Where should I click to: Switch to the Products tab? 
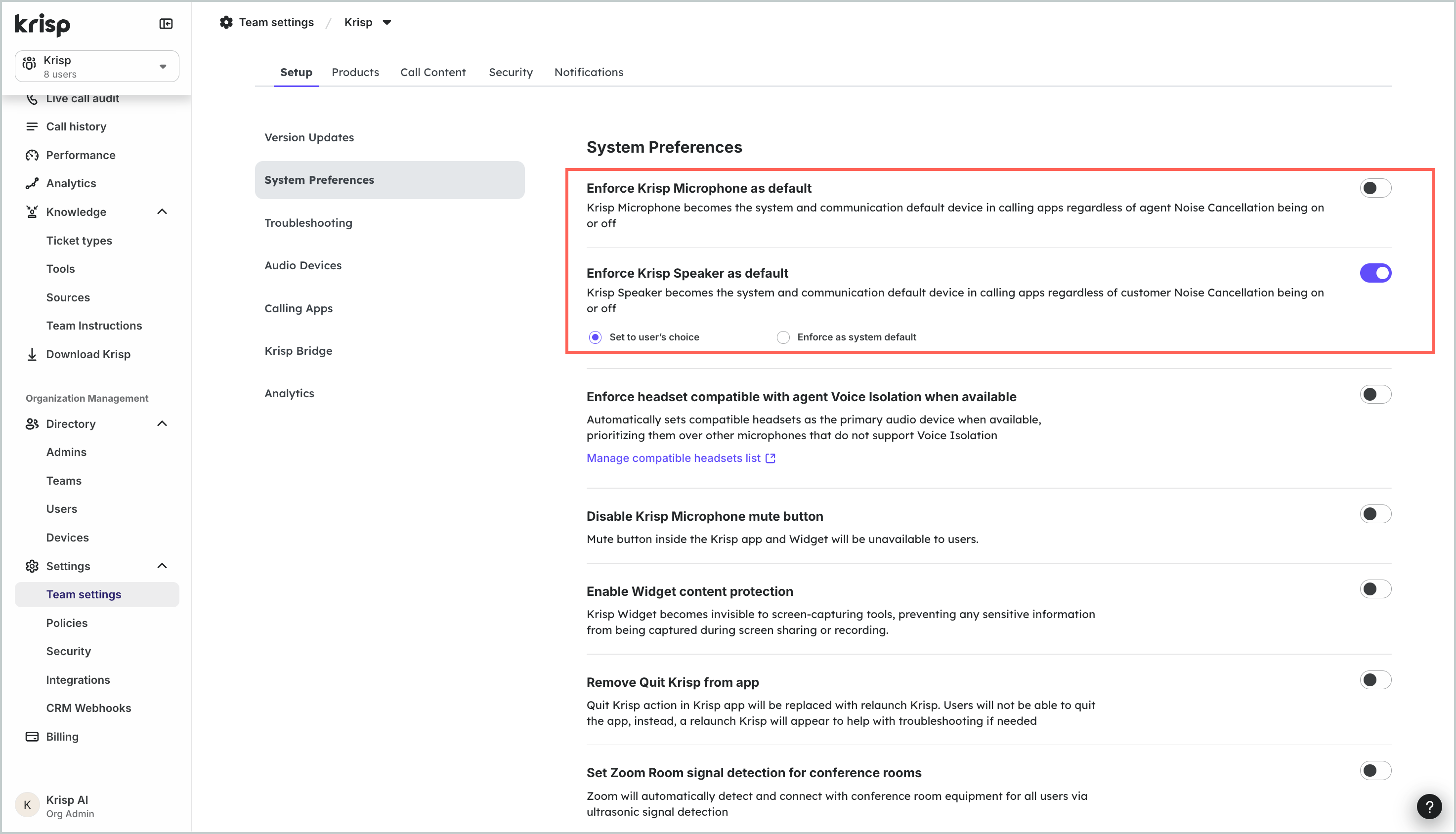pos(355,72)
